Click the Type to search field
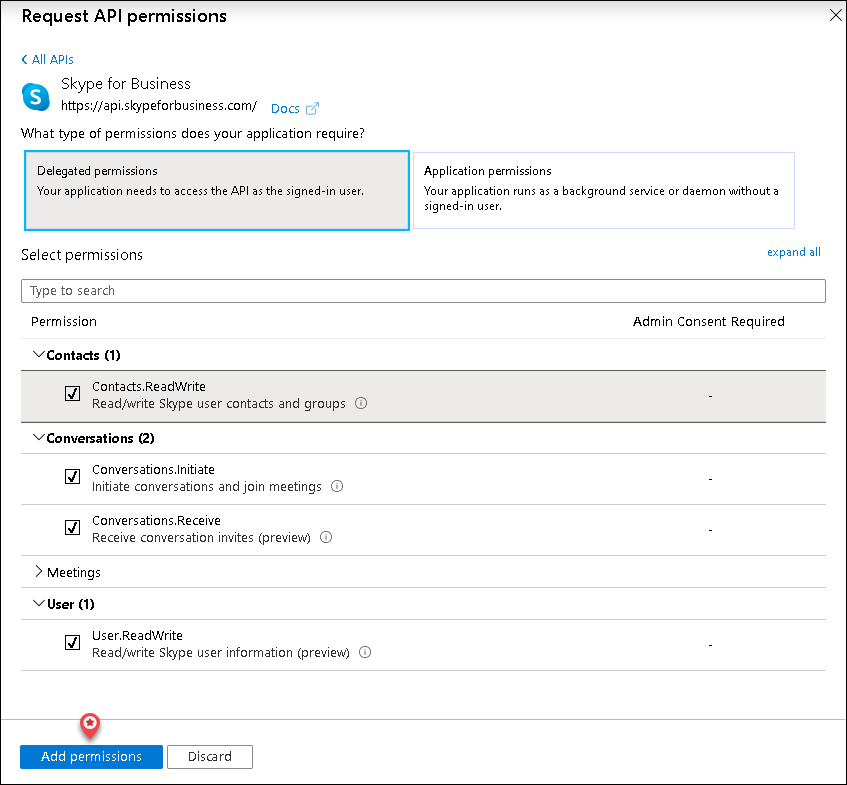The width and height of the screenshot is (847, 785). pyautogui.click(x=423, y=291)
